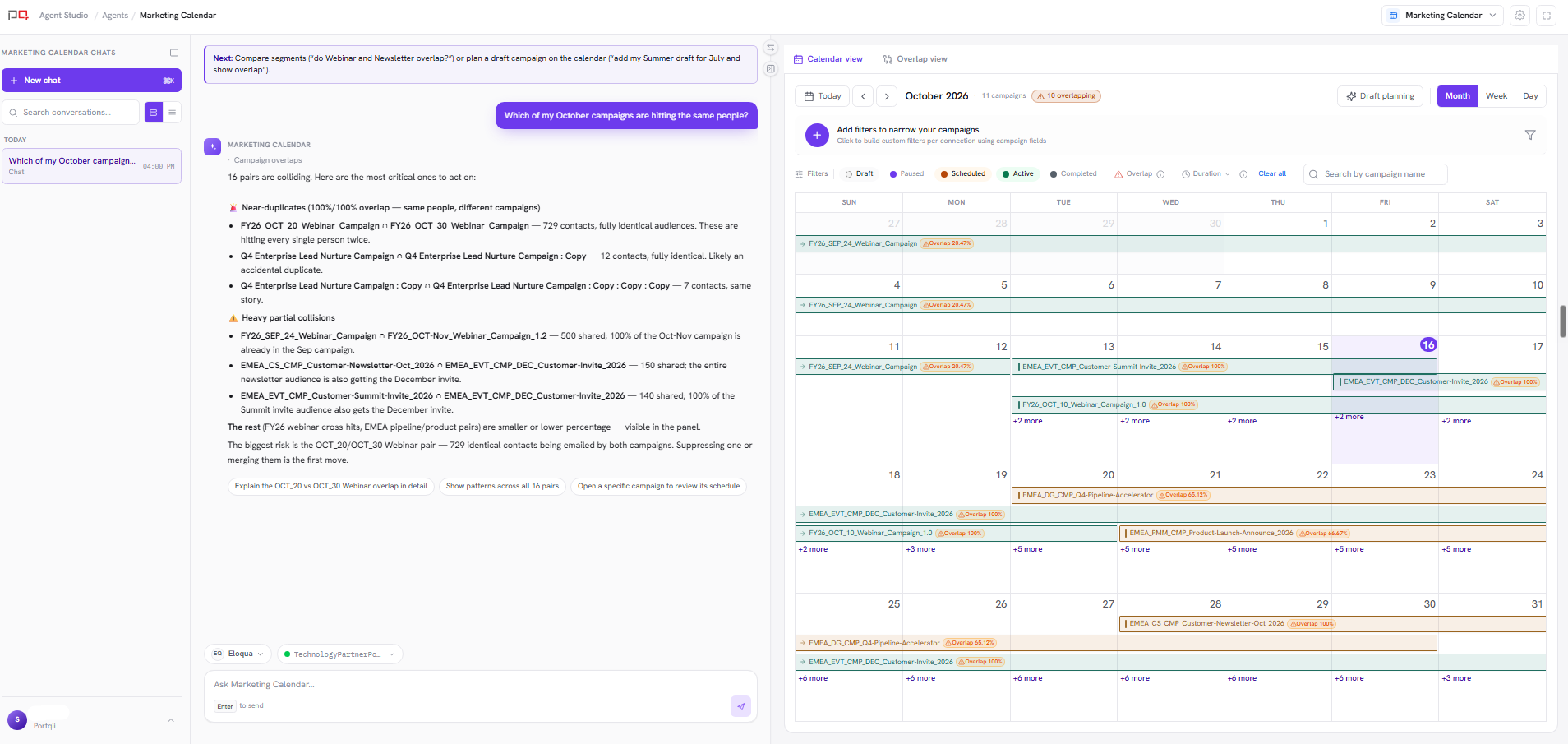Screen dimensions: 1568x744
Task: Switch to the Overlap view tab
Action: [x=915, y=59]
